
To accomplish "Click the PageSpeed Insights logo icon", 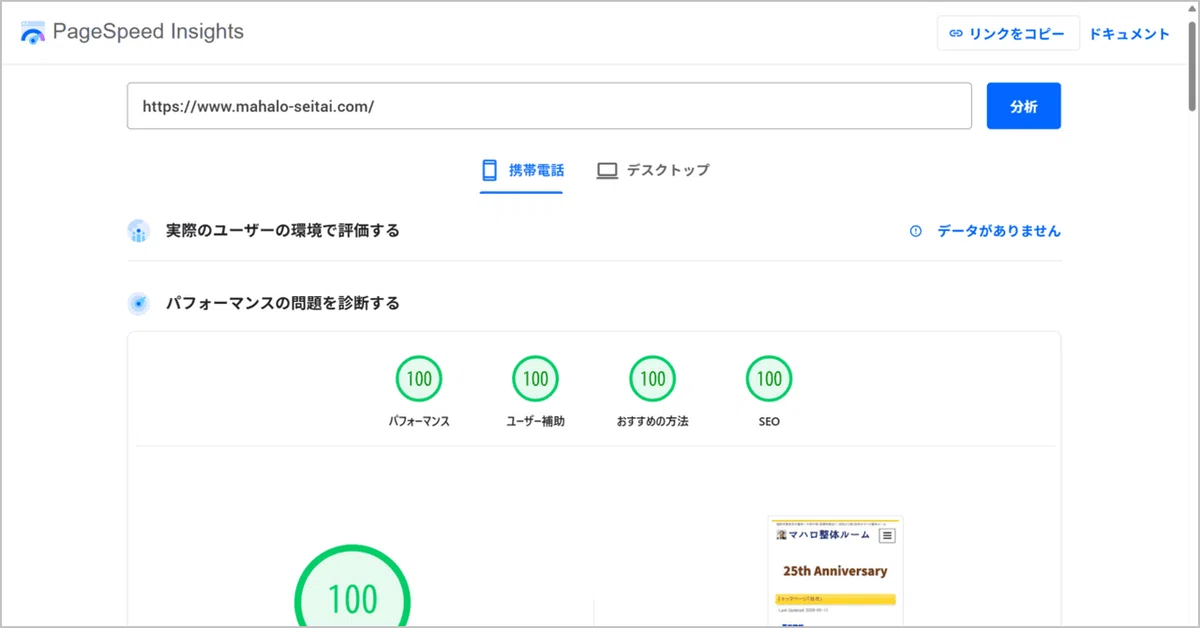I will (x=33, y=32).
